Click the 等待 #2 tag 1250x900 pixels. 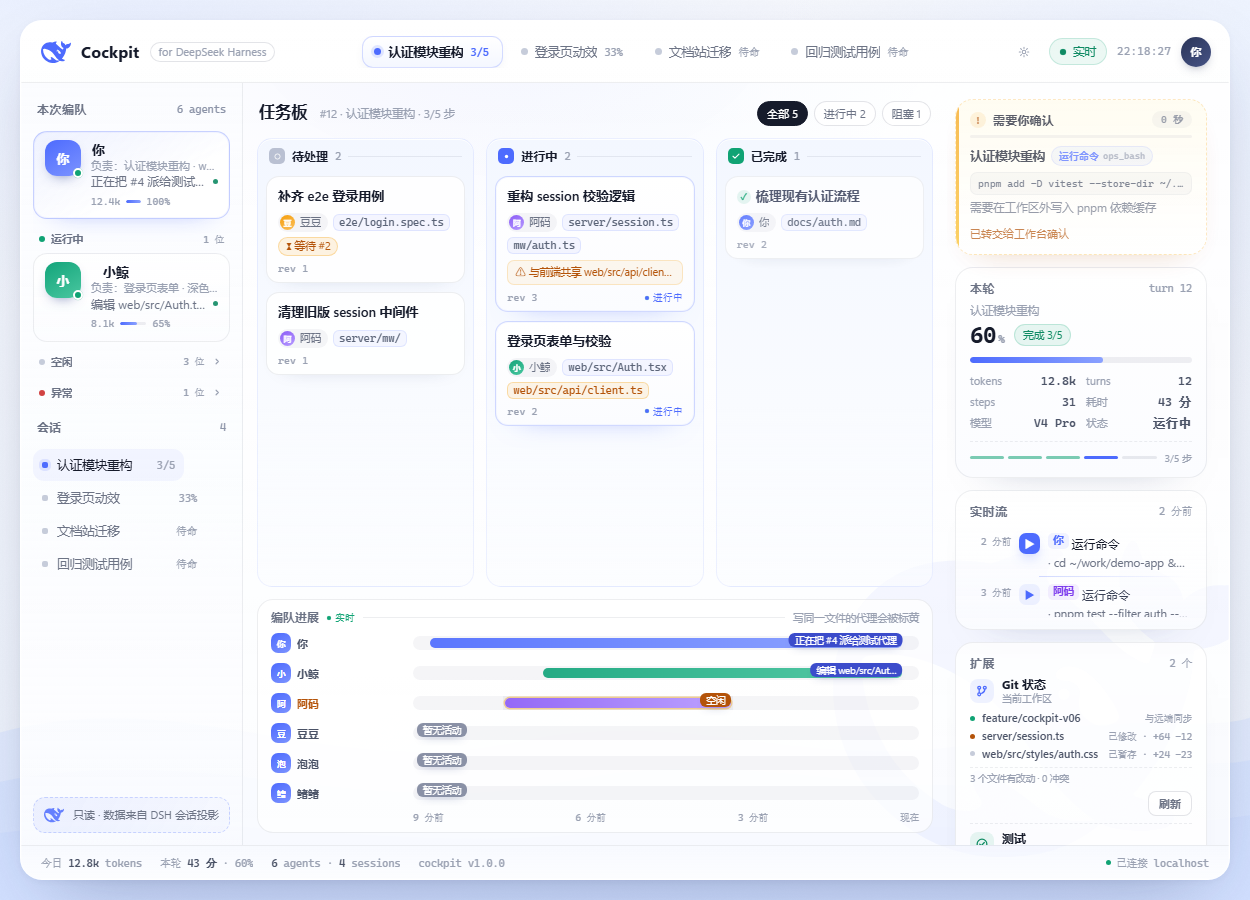click(x=308, y=246)
